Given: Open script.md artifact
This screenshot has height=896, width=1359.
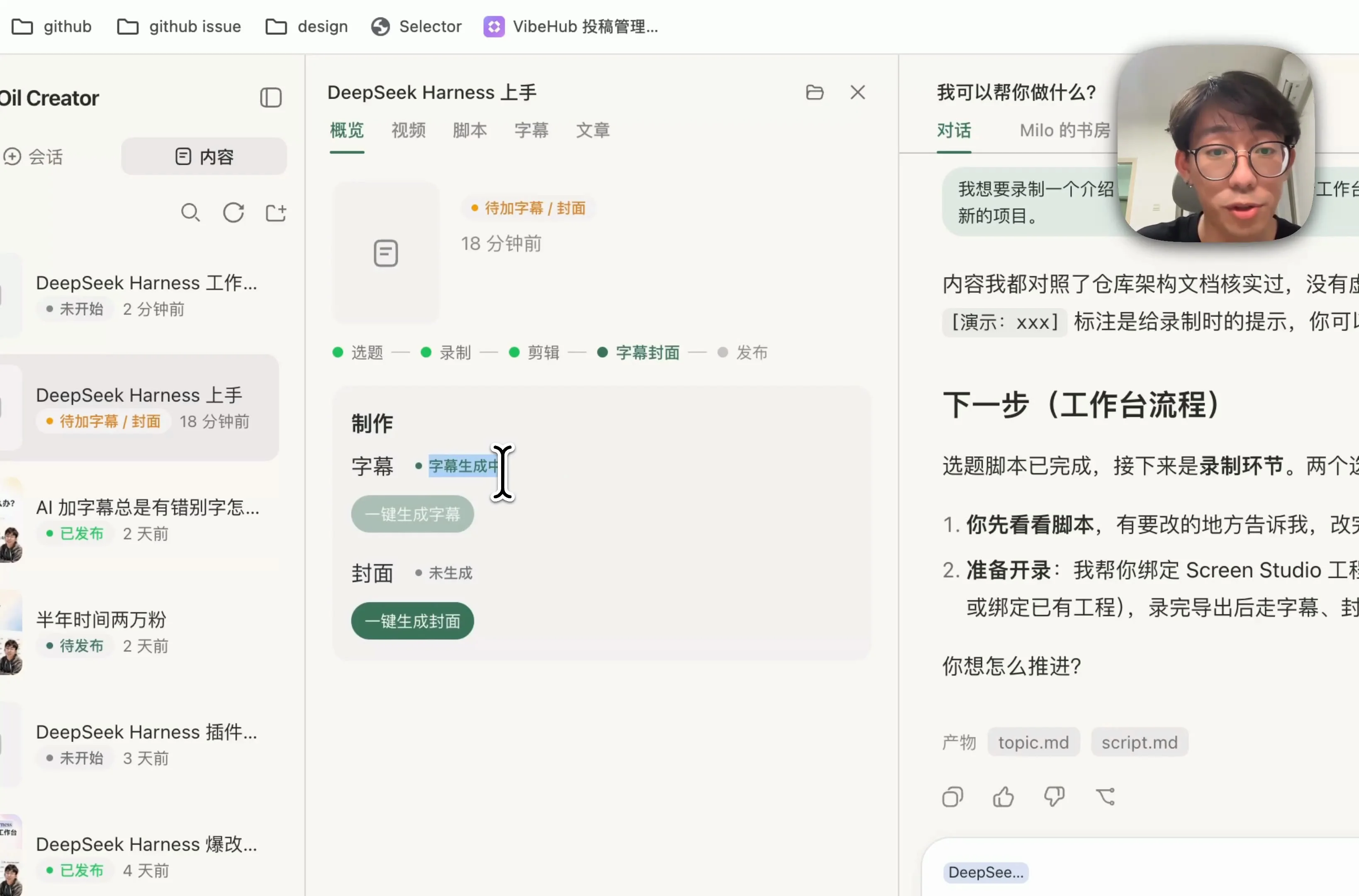Looking at the screenshot, I should (x=1139, y=742).
